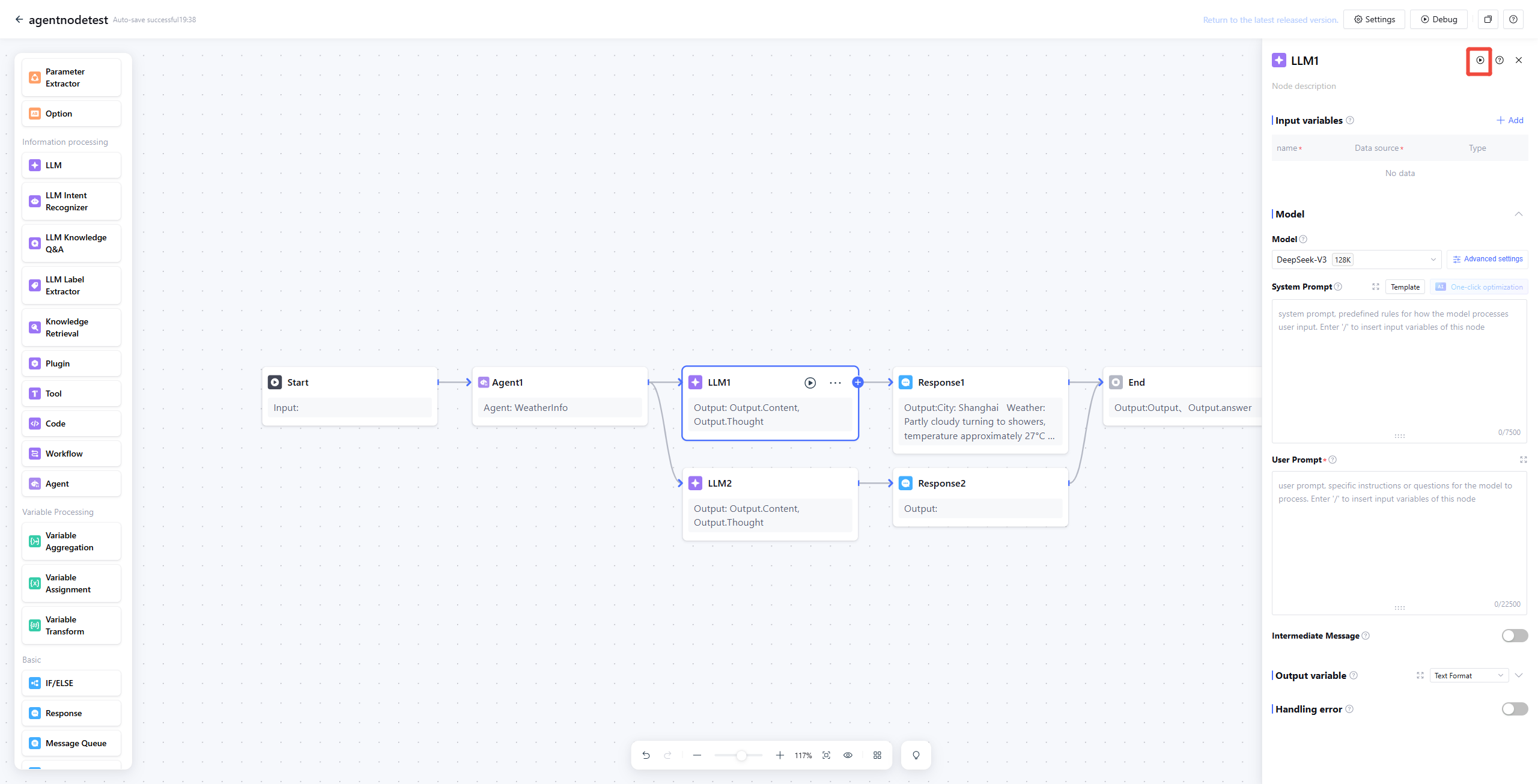Click the canvas zoom slider handle
Image resolution: width=1538 pixels, height=784 pixels.
click(x=741, y=755)
